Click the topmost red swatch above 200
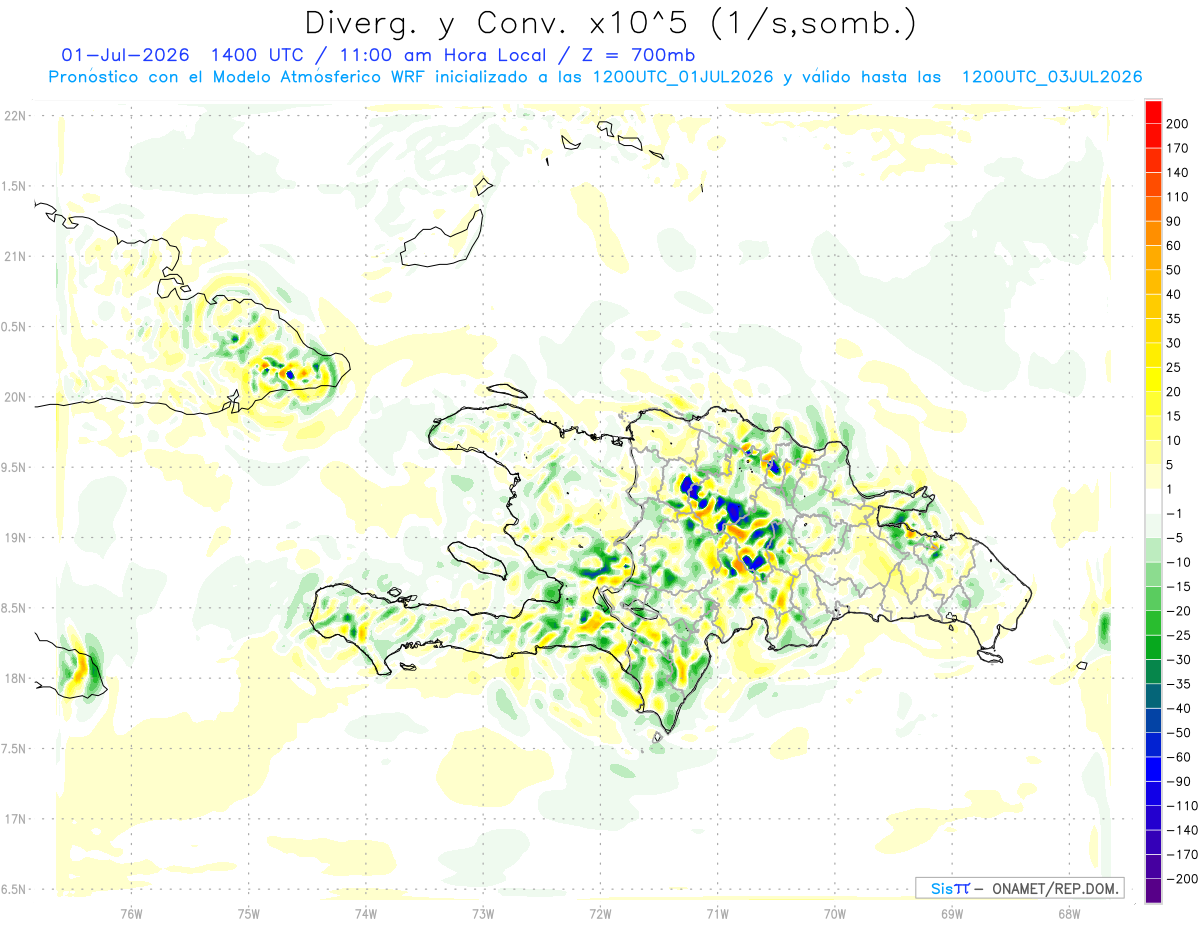 [1153, 112]
